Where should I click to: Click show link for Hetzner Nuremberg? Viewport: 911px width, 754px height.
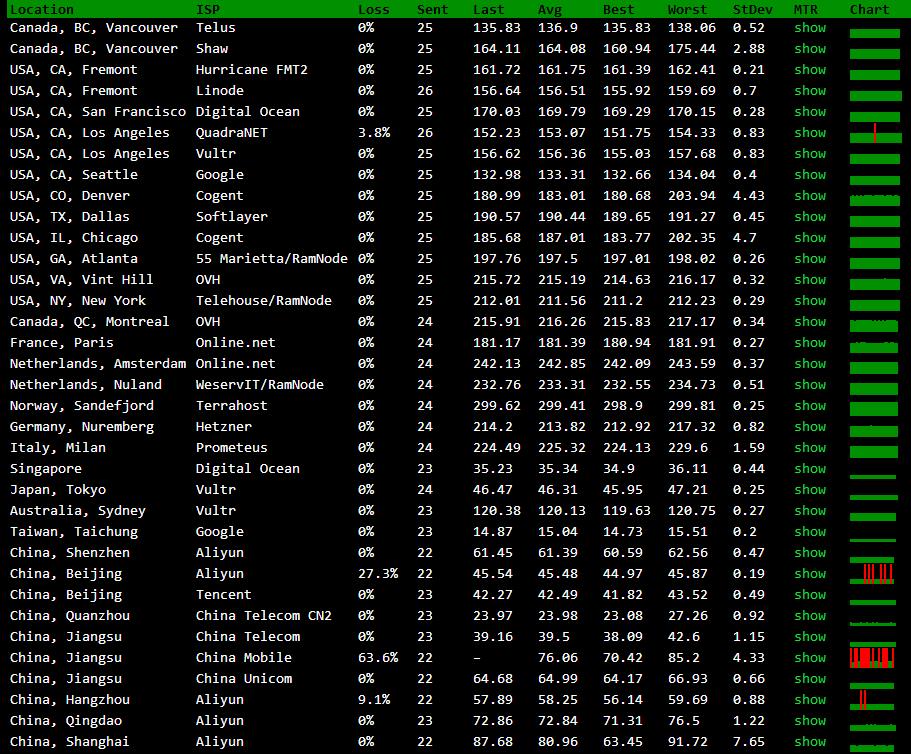(810, 427)
